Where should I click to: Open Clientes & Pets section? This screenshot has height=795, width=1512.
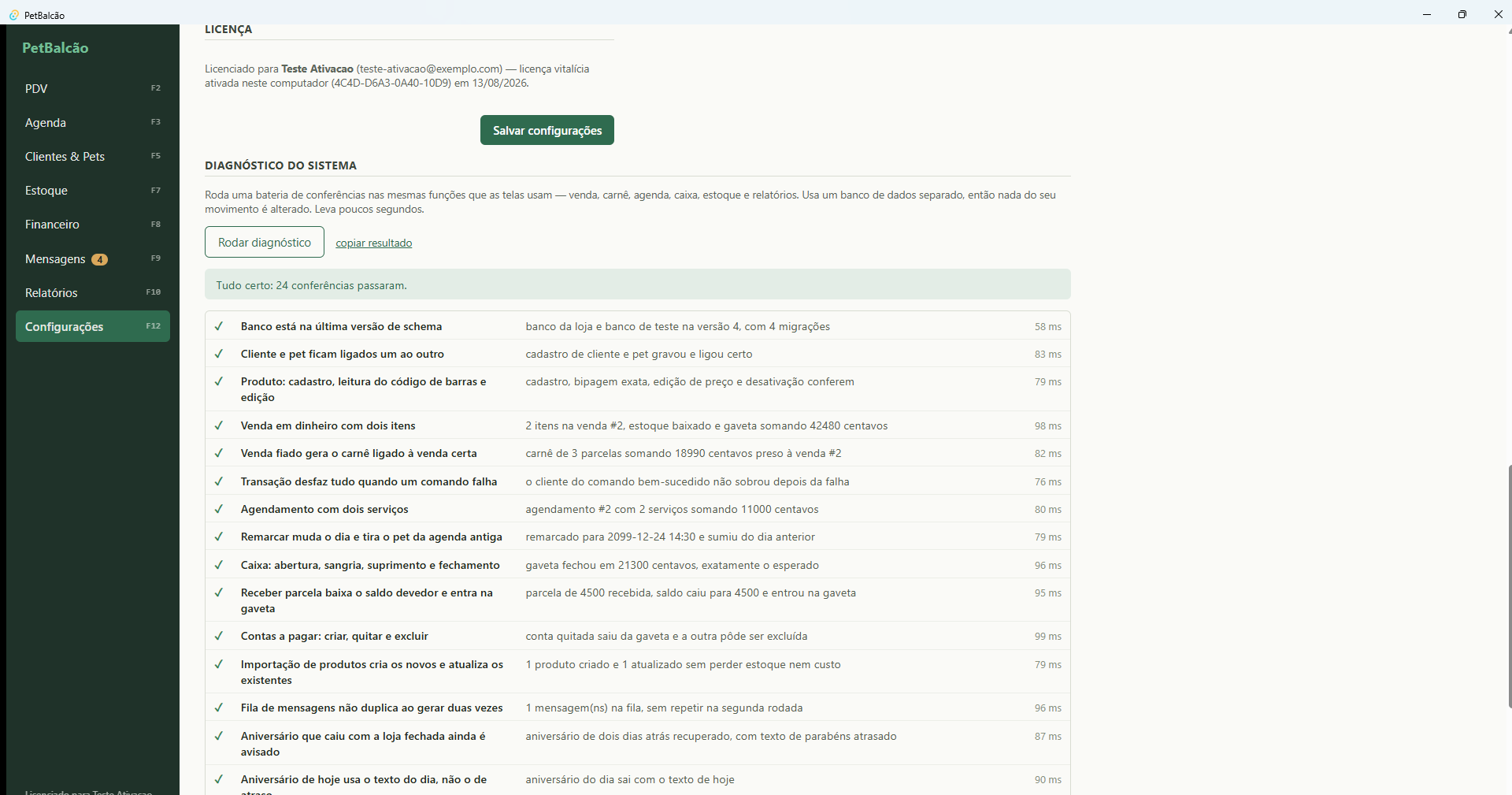coord(93,156)
